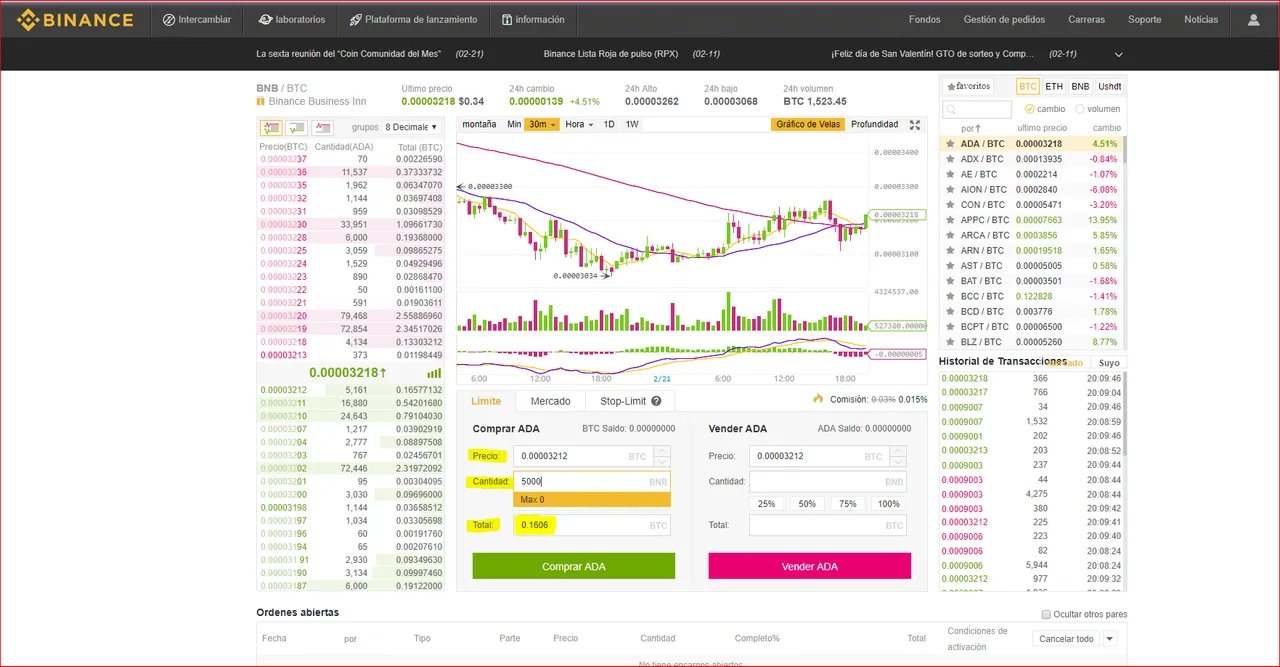The width and height of the screenshot is (1280, 667).
Task: Set sell amount to 50%
Action: pos(807,504)
